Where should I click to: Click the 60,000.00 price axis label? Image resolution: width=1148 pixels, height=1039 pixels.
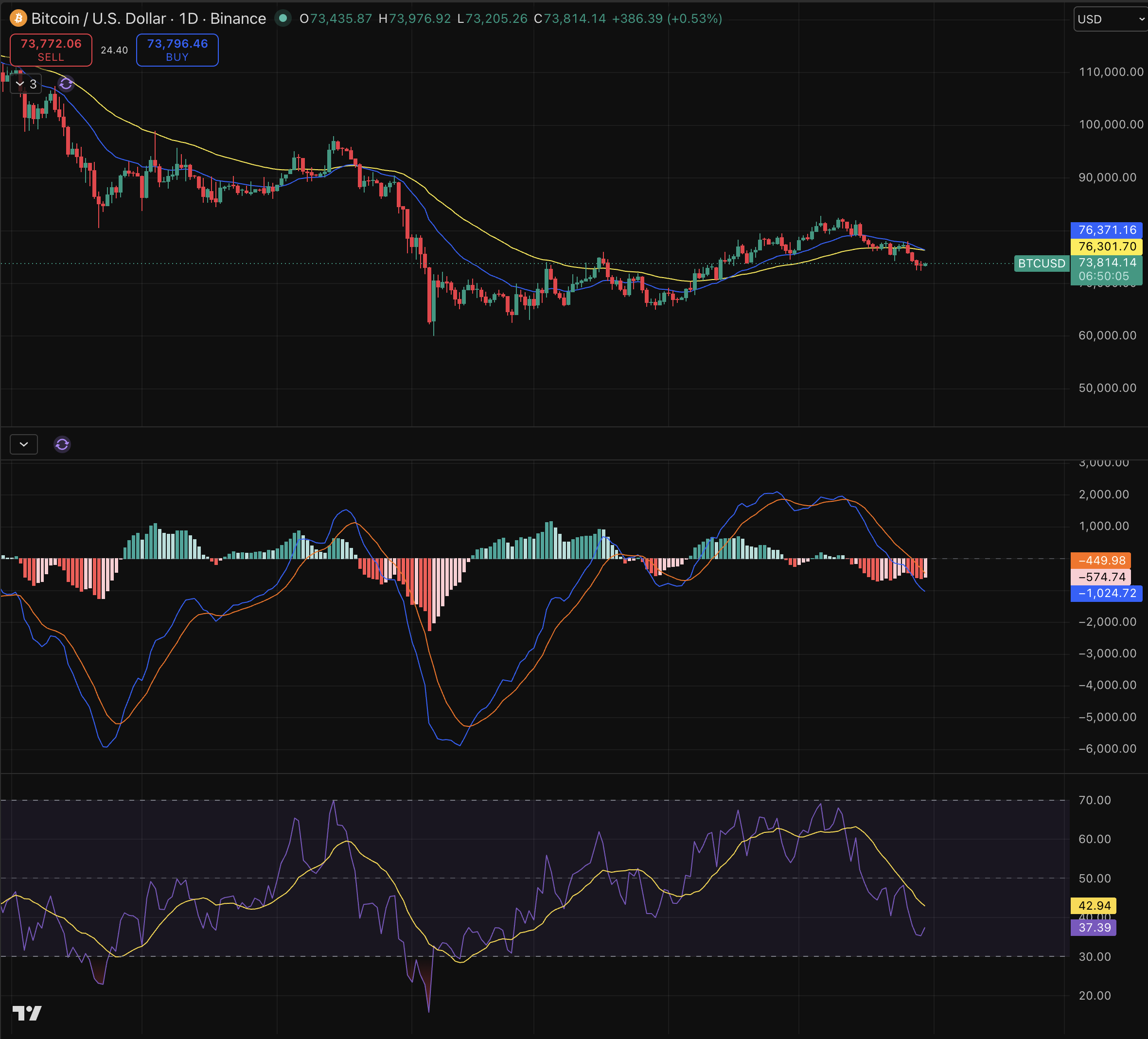coord(1108,335)
